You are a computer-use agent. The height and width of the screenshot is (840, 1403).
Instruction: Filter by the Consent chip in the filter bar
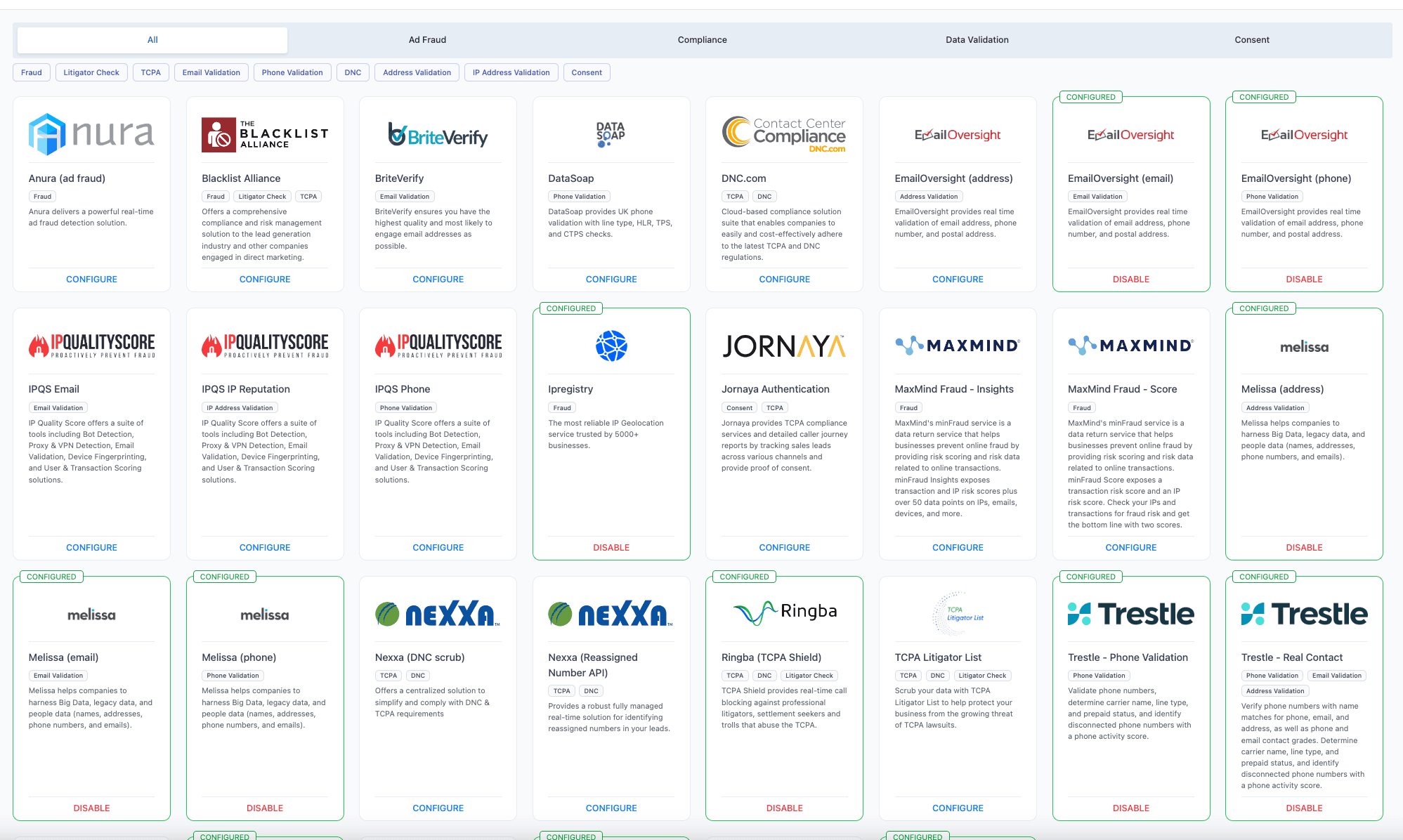587,72
